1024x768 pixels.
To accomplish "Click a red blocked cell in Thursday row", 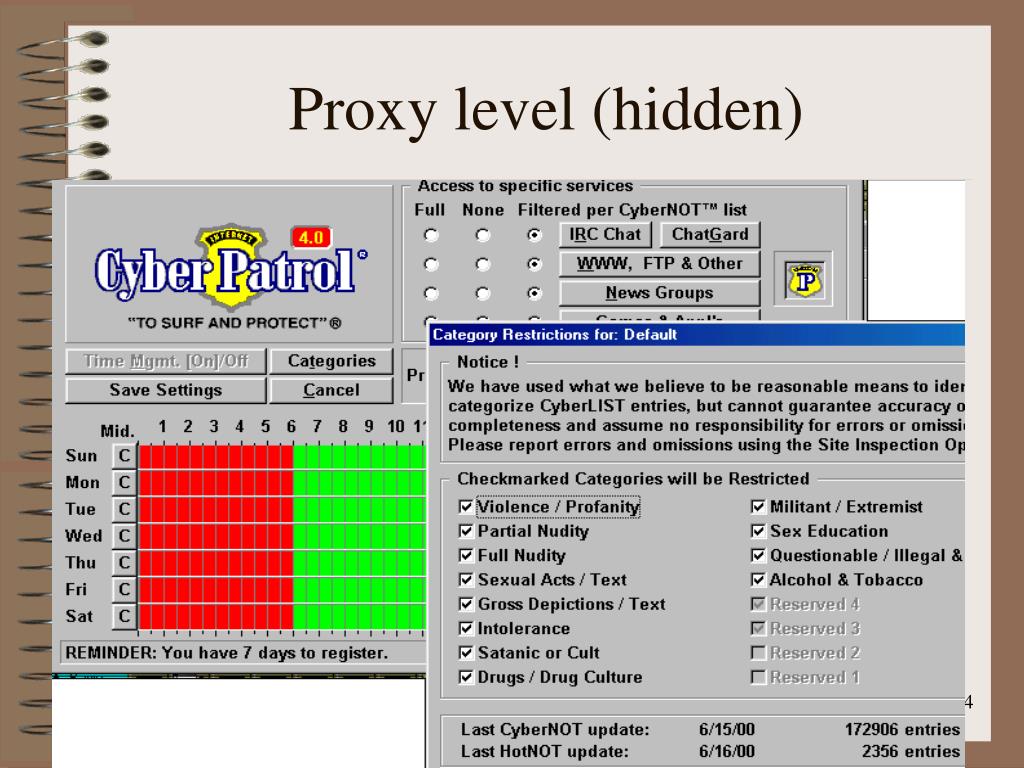I will pos(216,563).
